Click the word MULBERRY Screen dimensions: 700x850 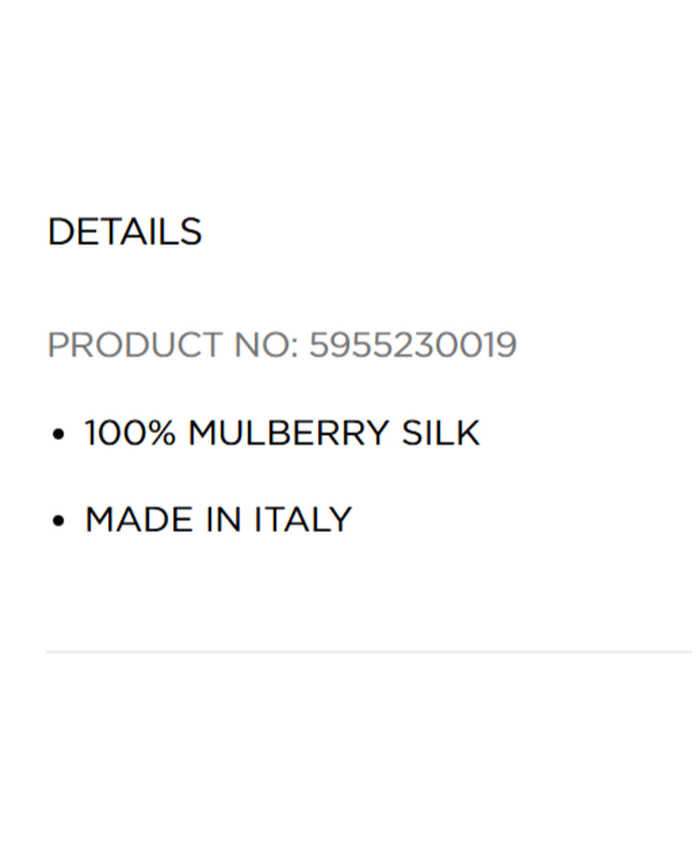pos(289,433)
